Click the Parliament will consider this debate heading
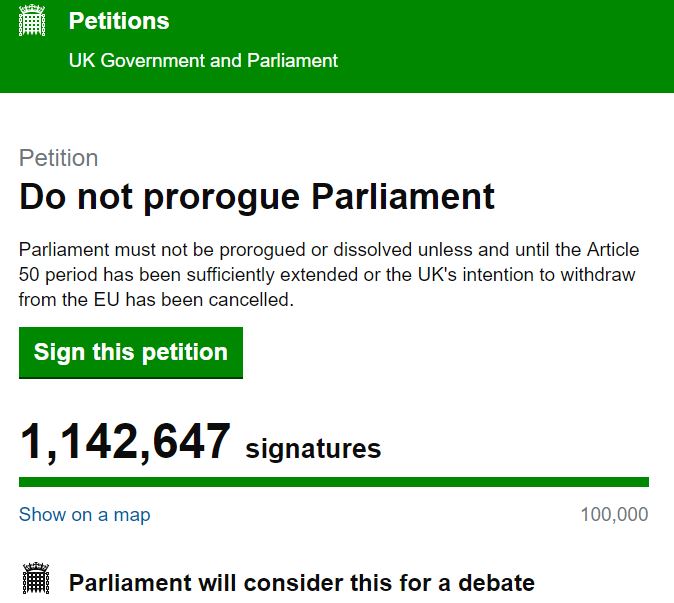The height and width of the screenshot is (603, 674). [x=301, y=582]
